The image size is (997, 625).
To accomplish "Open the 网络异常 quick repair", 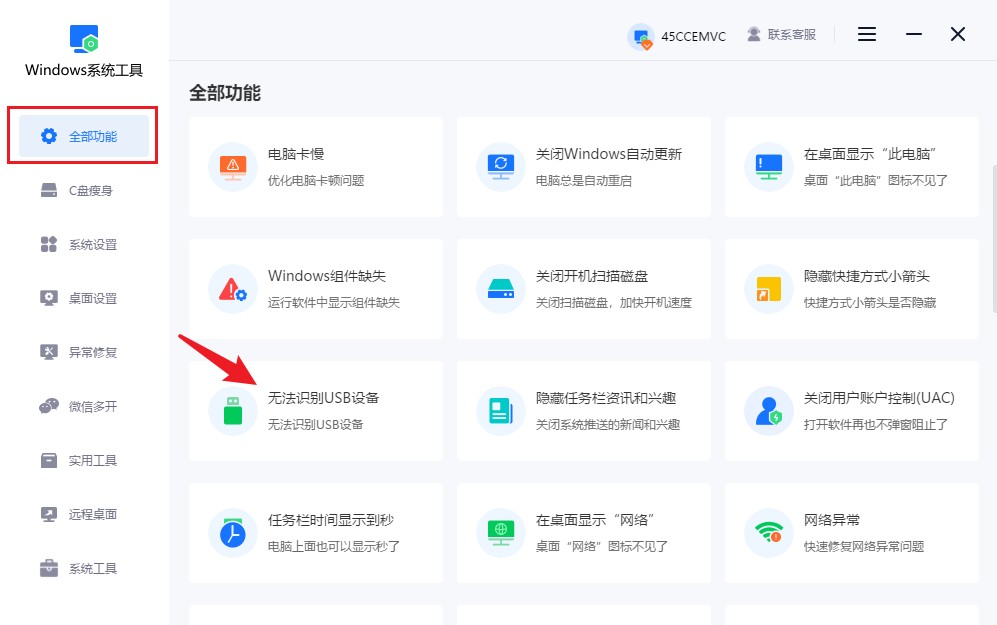I will point(852,532).
